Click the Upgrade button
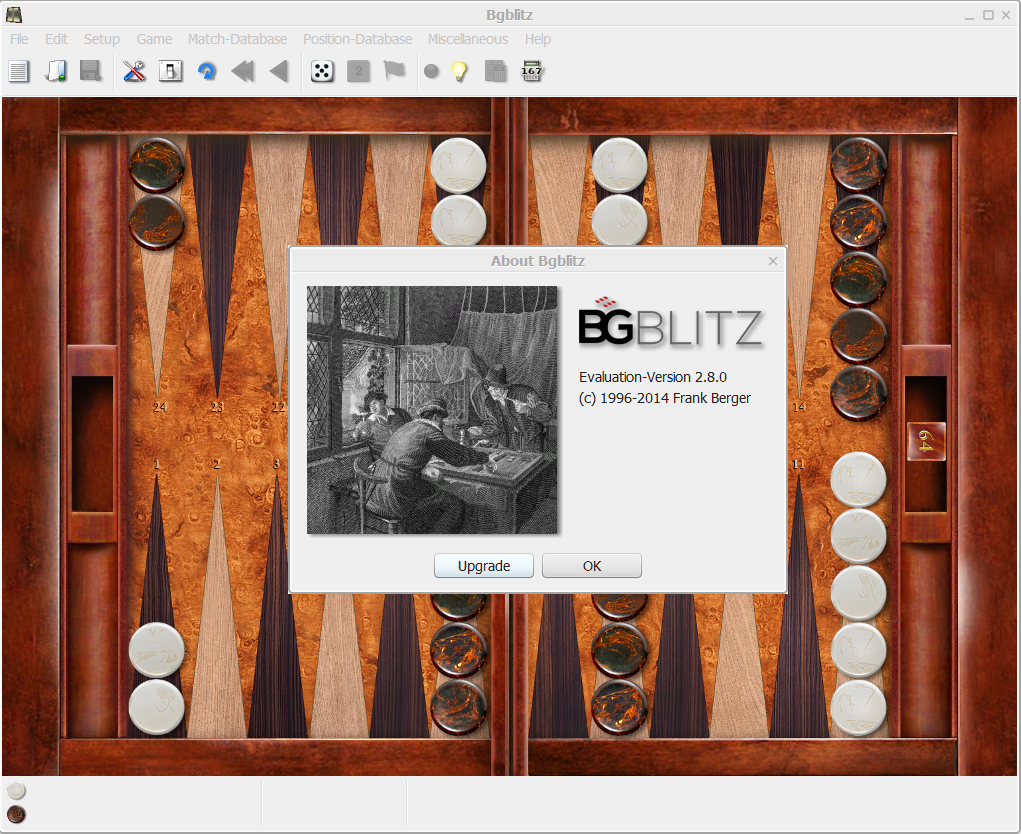Viewport: 1021px width, 834px height. click(484, 566)
